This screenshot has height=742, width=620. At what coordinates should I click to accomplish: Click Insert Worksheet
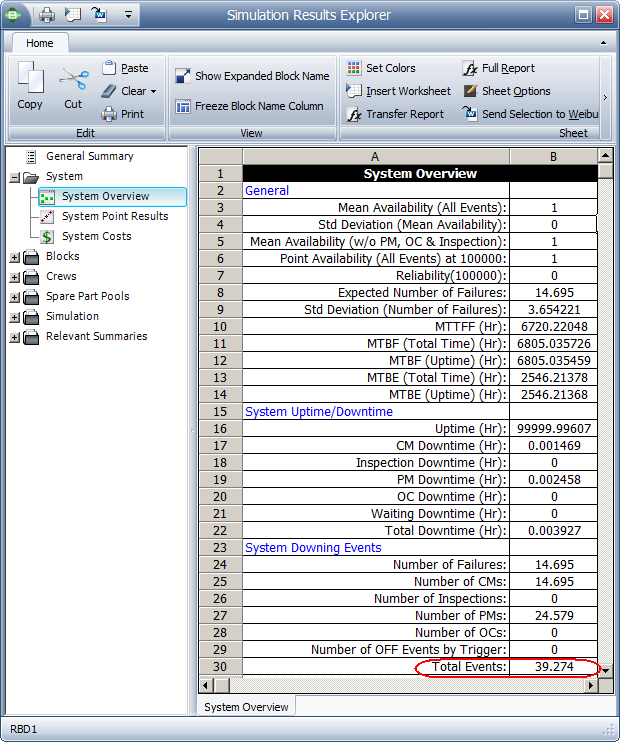[x=399, y=91]
